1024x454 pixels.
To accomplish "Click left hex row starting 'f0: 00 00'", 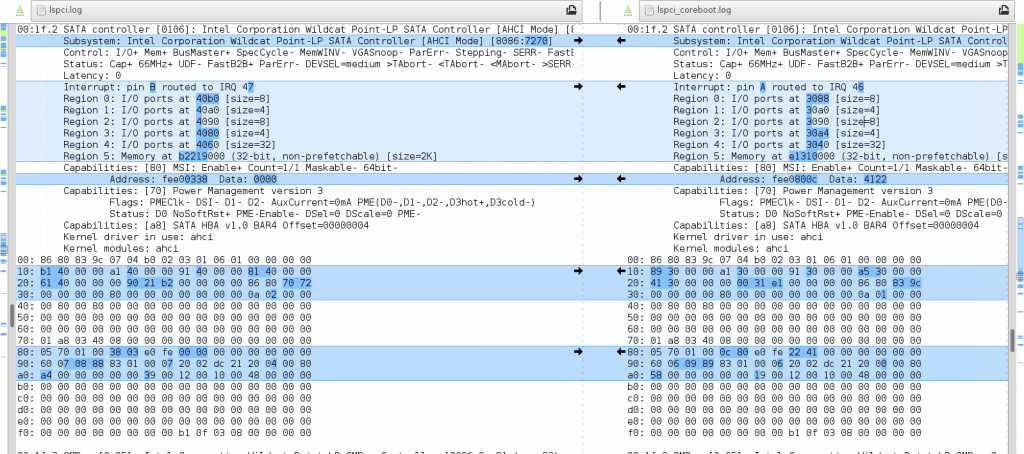I will (x=165, y=432).
